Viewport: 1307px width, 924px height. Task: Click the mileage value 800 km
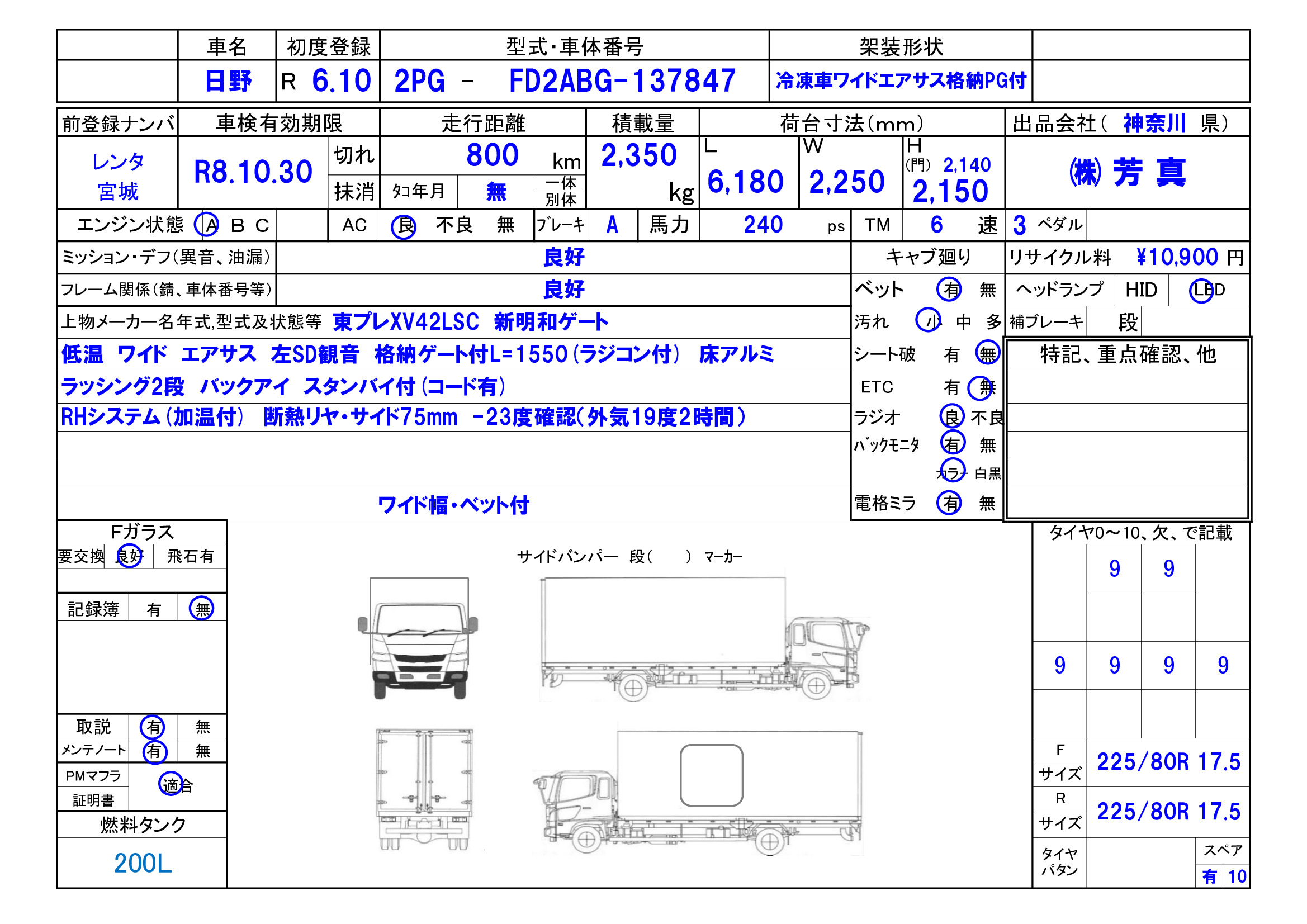pyautogui.click(x=493, y=155)
